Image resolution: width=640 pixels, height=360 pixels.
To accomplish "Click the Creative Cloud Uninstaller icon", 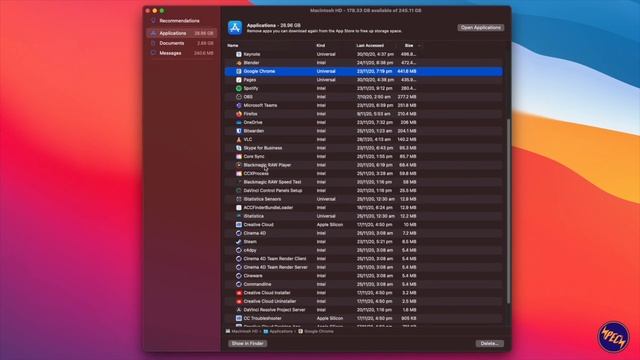I will click(x=239, y=301).
